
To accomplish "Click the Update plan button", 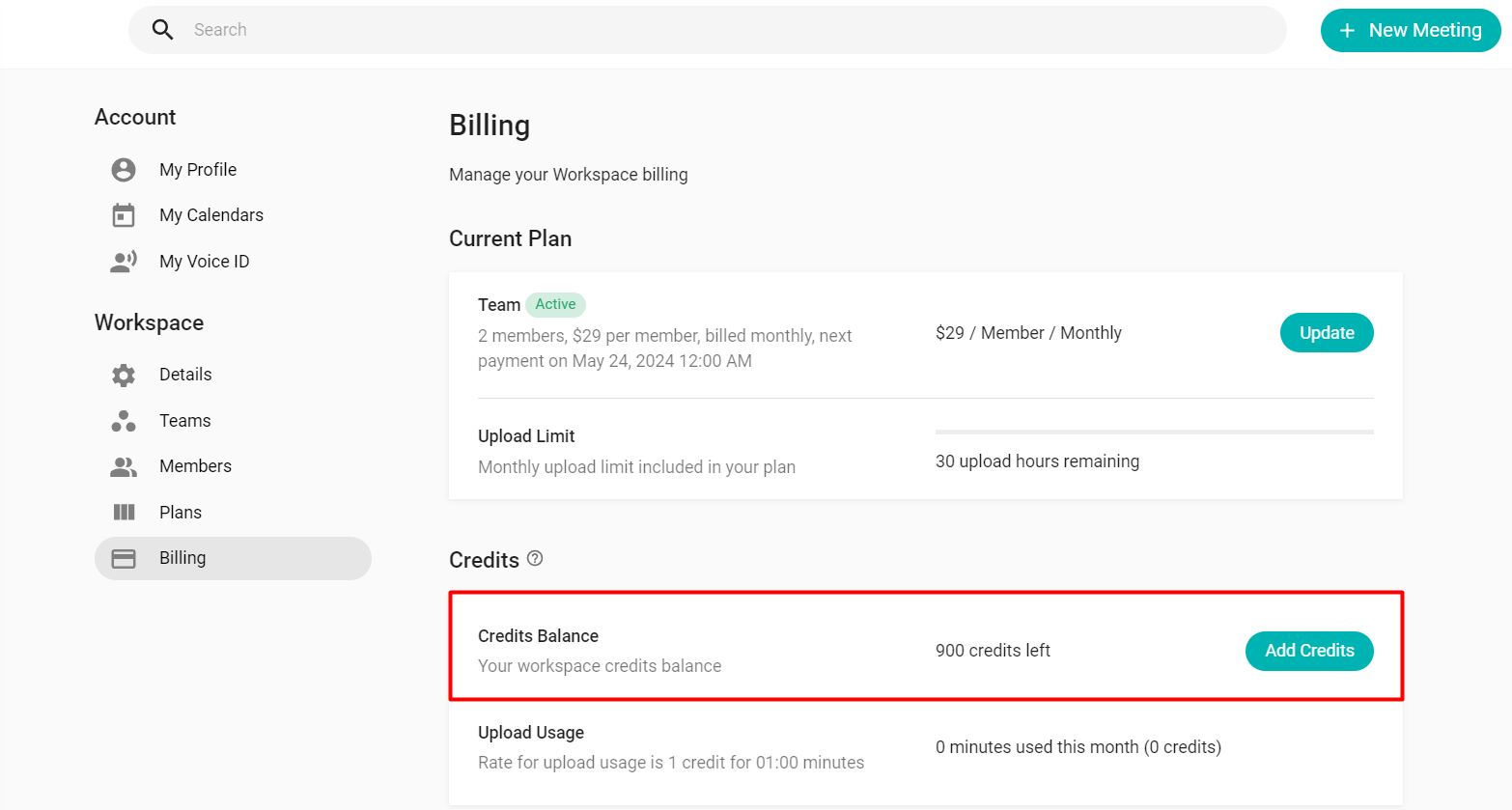I will (1326, 332).
